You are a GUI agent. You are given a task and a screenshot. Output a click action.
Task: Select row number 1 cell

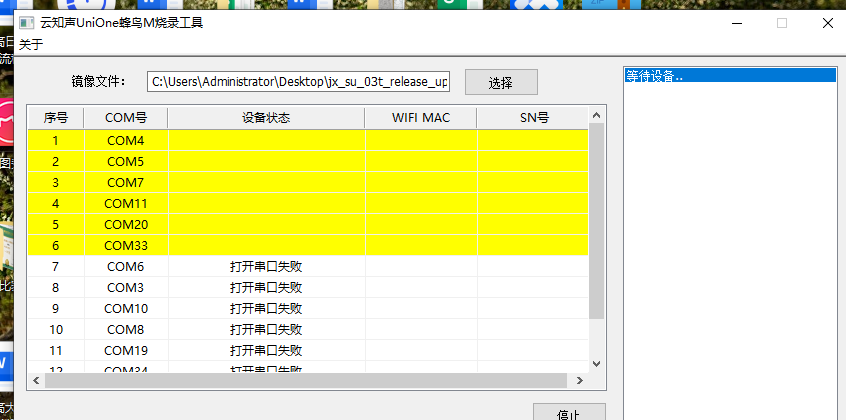click(x=56, y=140)
